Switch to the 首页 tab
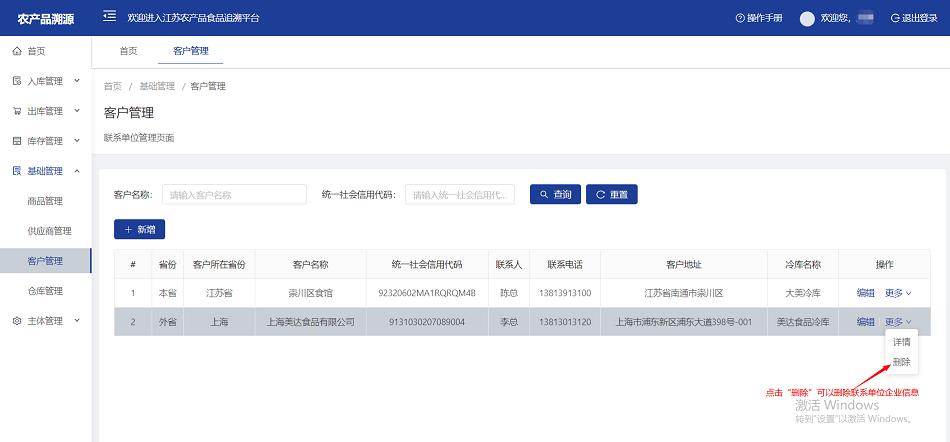Image resolution: width=950 pixels, height=442 pixels. coord(128,51)
